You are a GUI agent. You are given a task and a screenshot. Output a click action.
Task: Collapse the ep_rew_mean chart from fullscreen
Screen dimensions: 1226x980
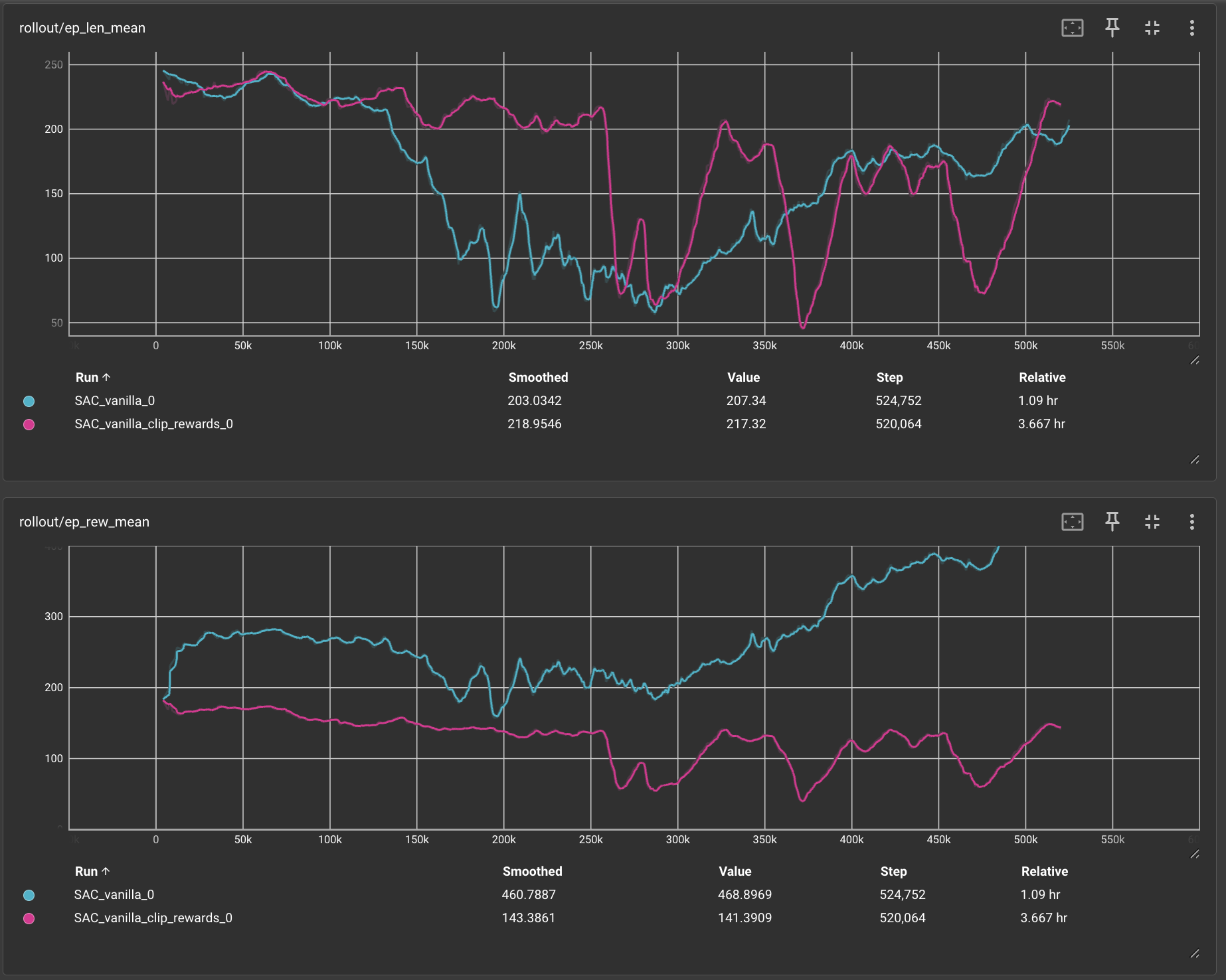(1152, 522)
